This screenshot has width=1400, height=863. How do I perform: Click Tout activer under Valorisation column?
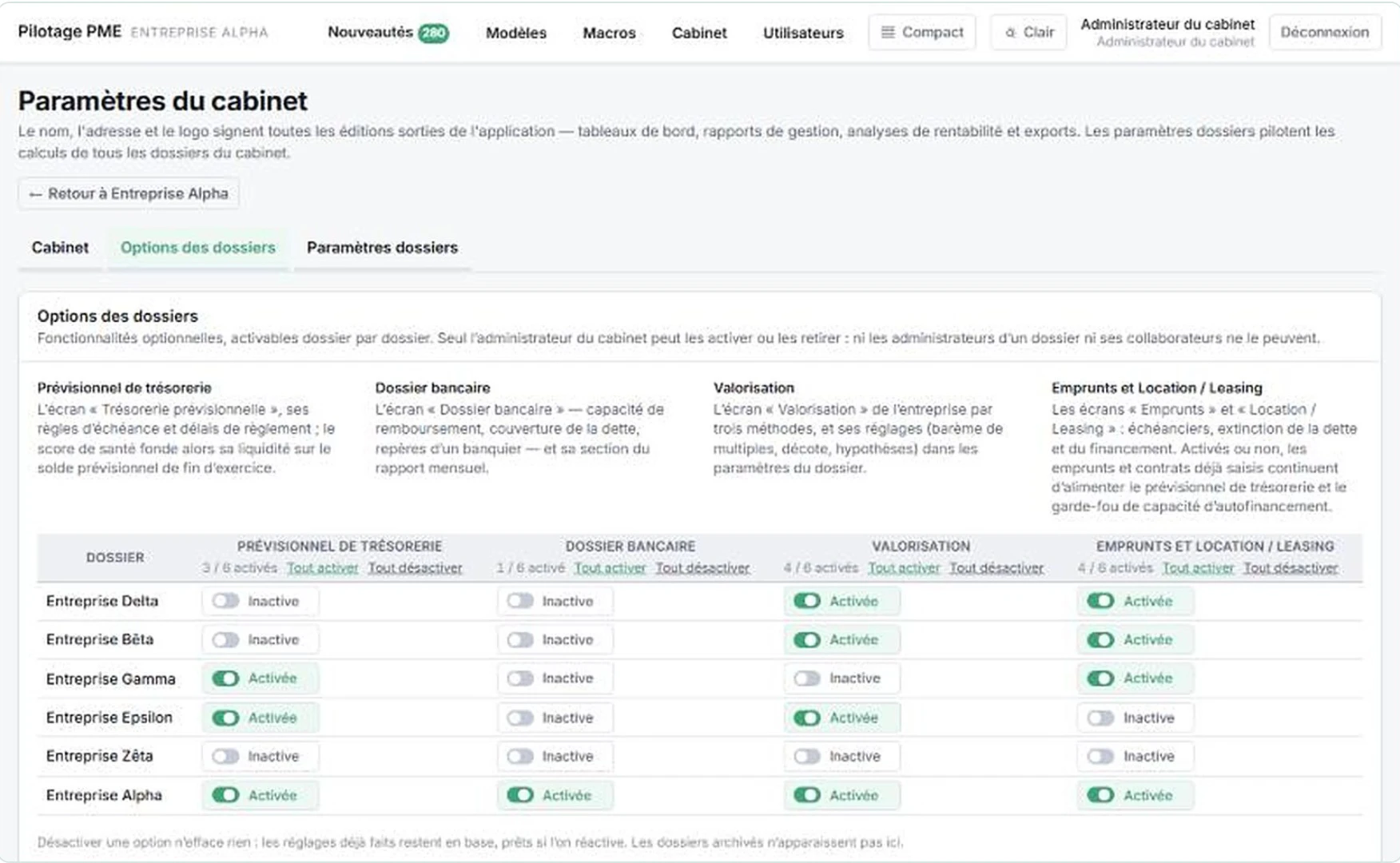tap(904, 568)
